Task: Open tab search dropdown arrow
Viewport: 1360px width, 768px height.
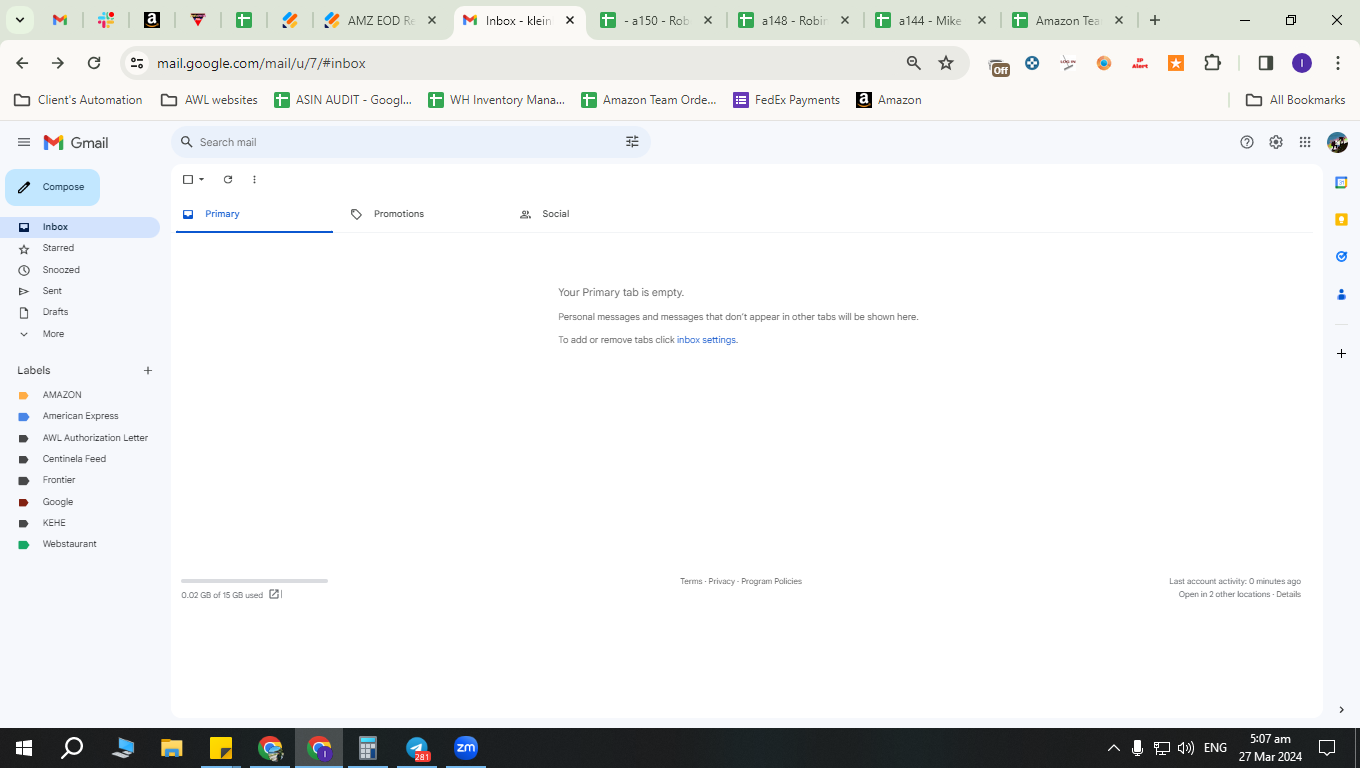Action: tap(19, 20)
